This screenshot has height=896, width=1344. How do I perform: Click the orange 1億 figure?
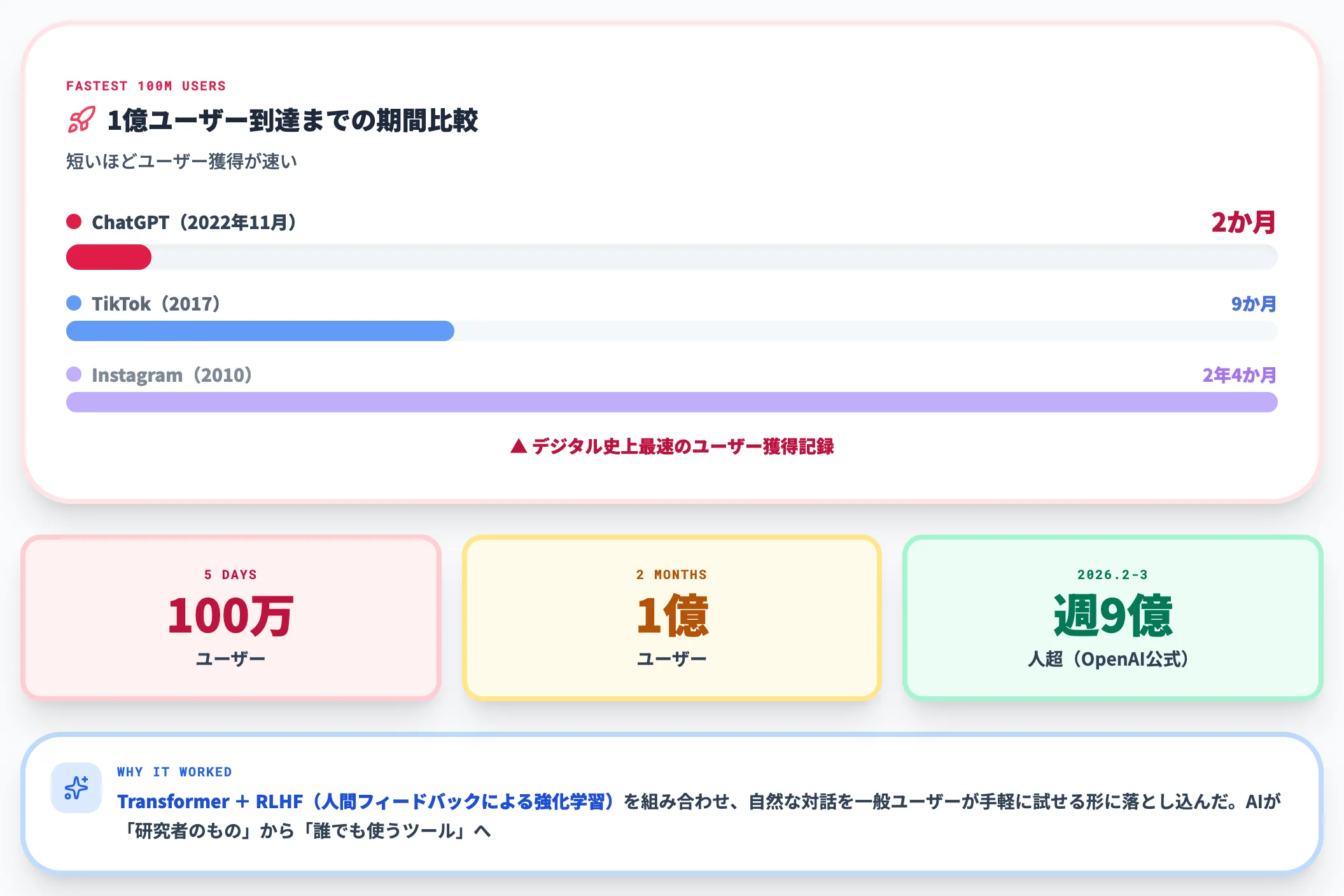click(x=672, y=615)
